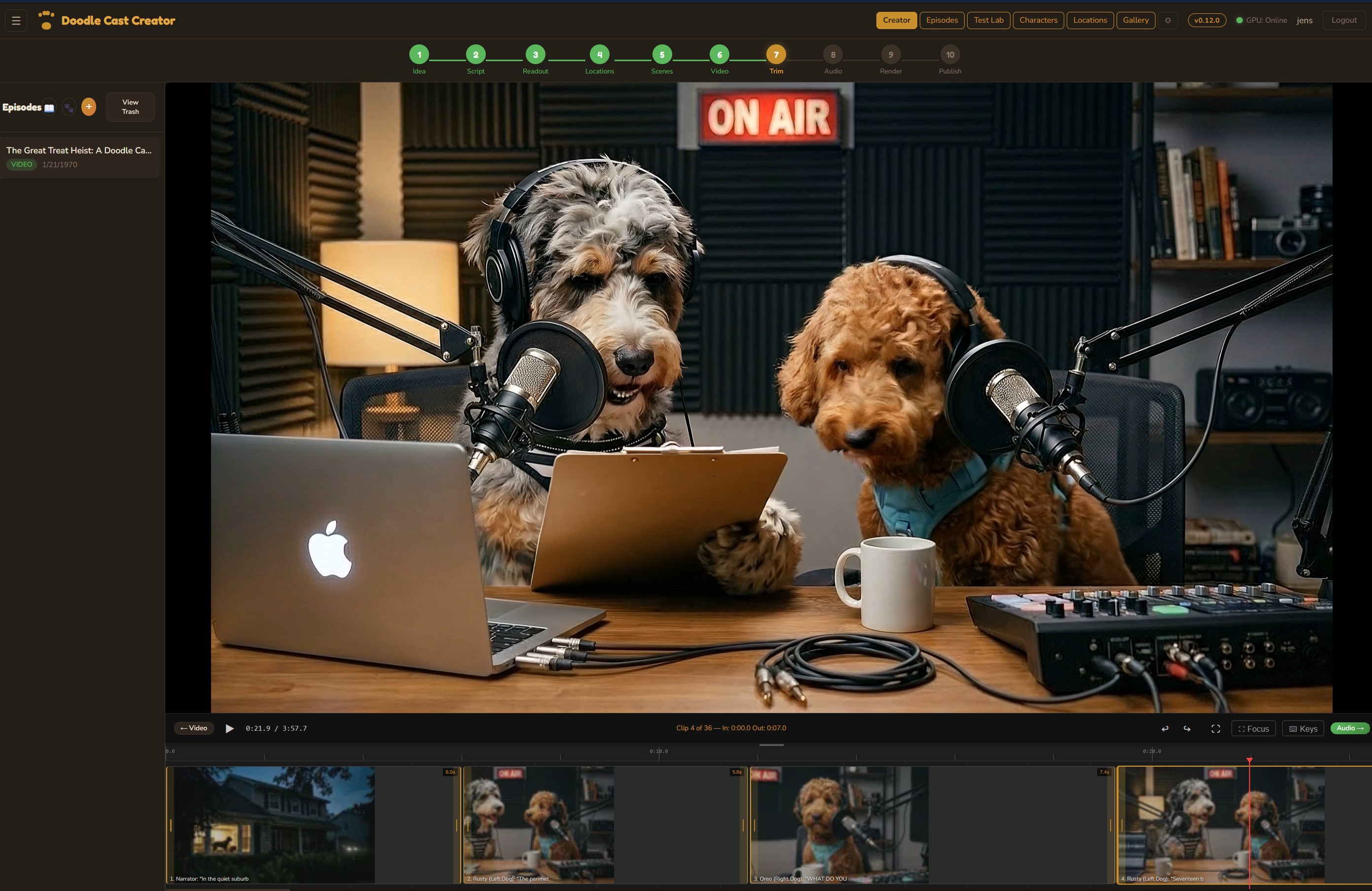Create a new episode with the plus button
The height and width of the screenshot is (891, 1372).
click(x=89, y=106)
